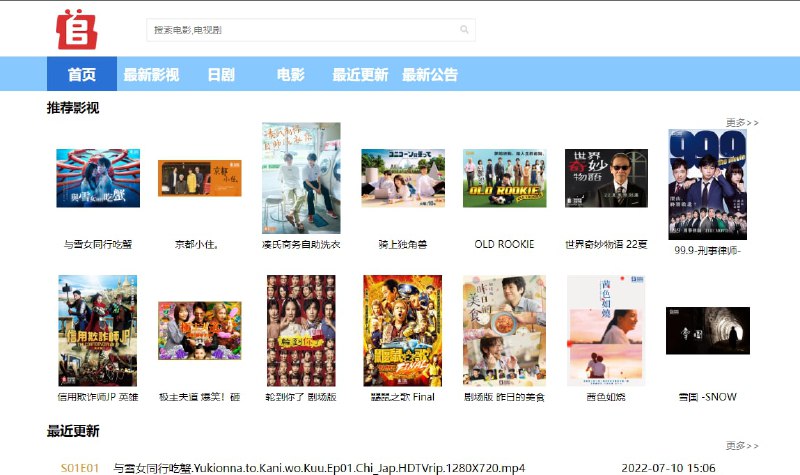Click the 凑氏商务自助洗衣 title text
Image resolution: width=800 pixels, height=475 pixels.
301,244
